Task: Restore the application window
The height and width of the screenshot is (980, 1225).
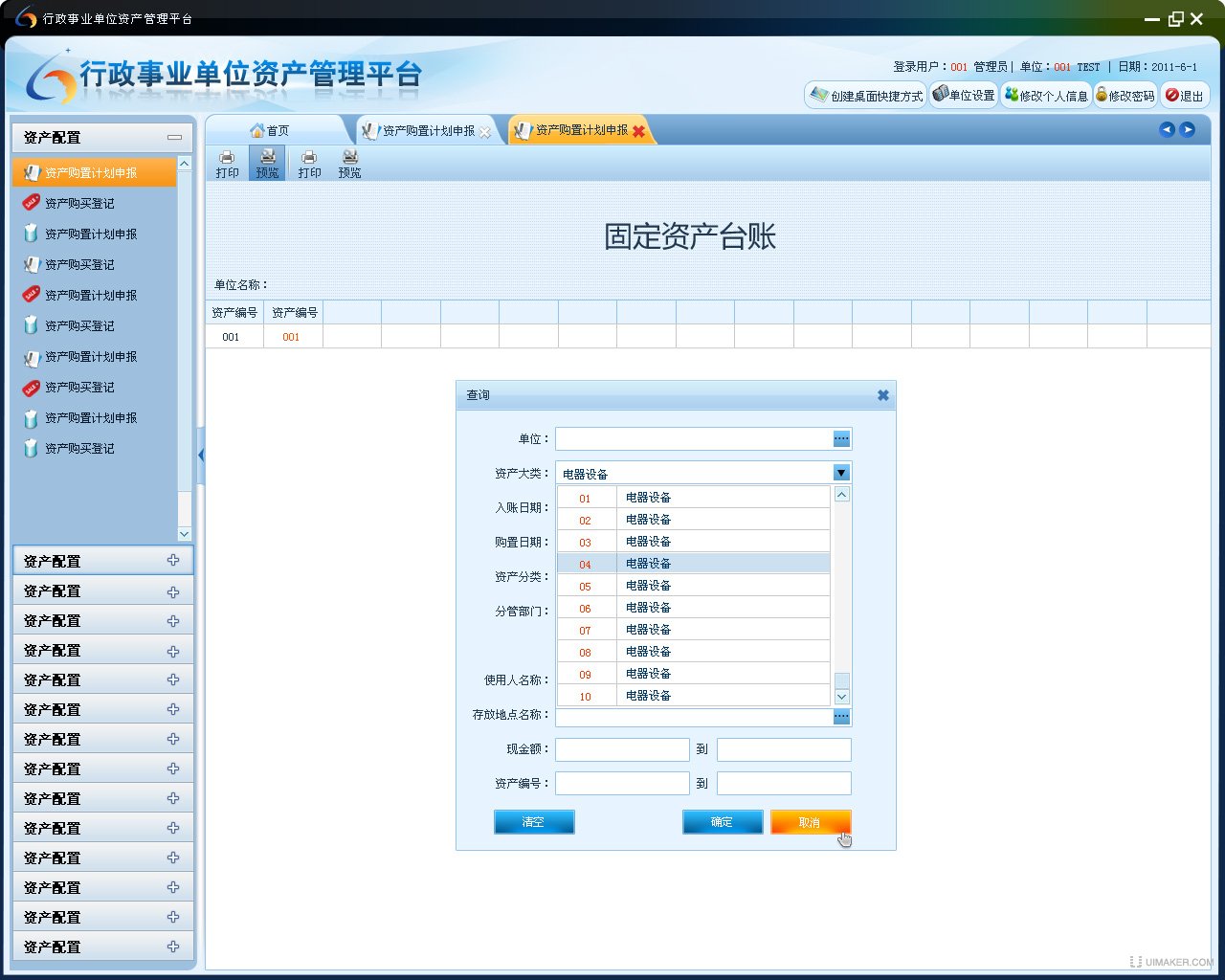Action: 1175,18
